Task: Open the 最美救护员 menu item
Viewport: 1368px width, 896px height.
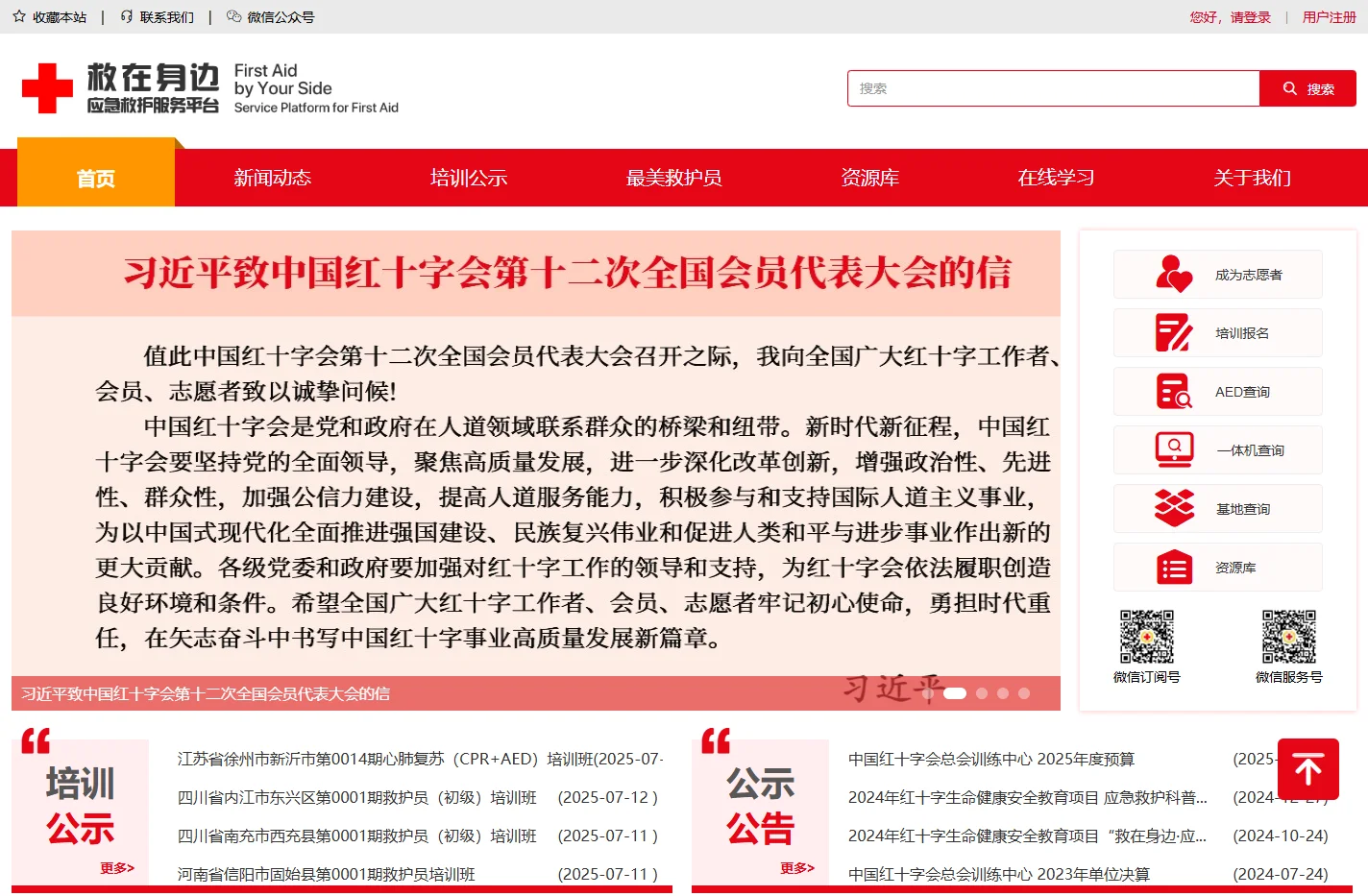Action: click(674, 178)
